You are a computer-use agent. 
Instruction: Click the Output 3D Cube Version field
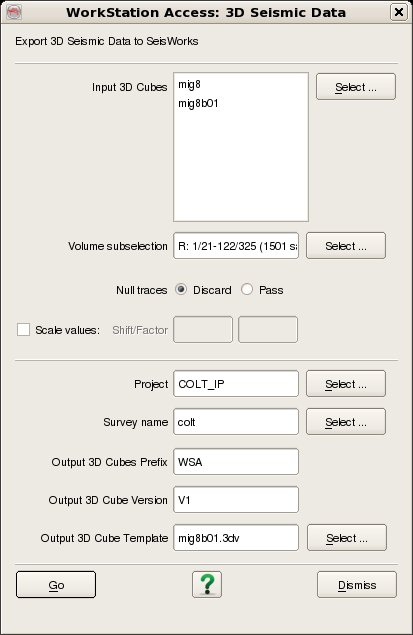coord(236,500)
